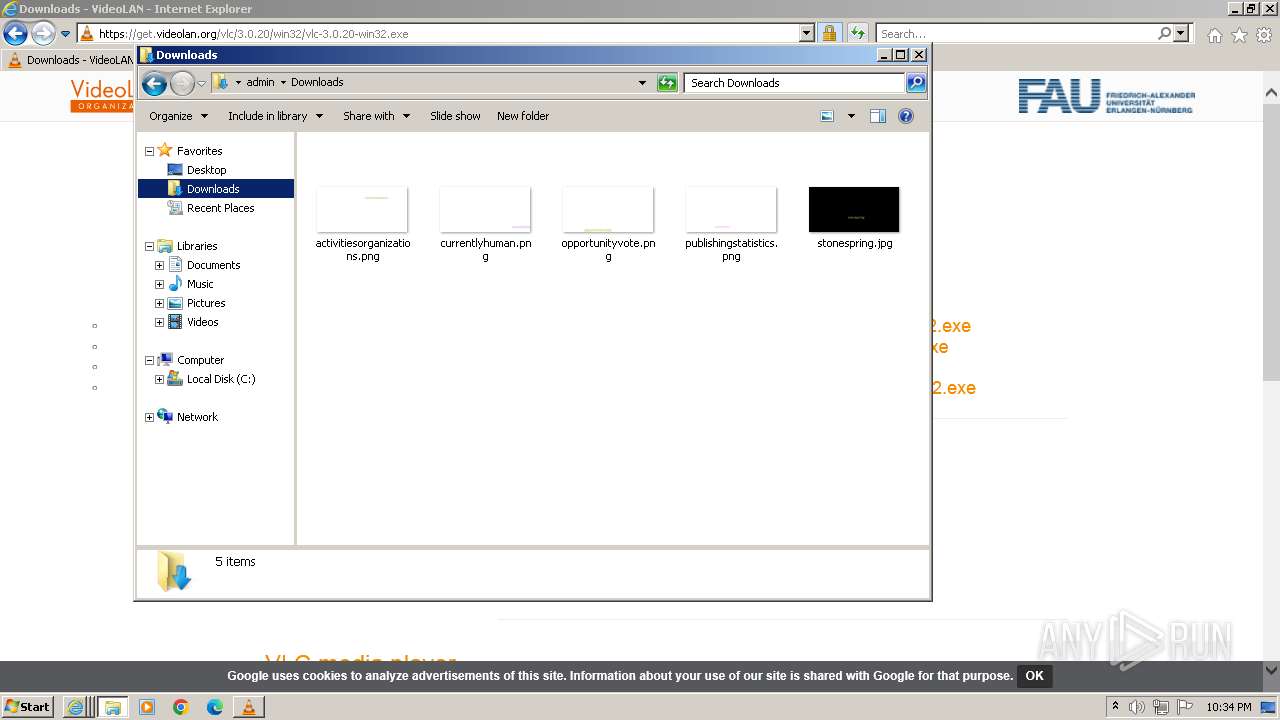The width and height of the screenshot is (1280, 720).
Task: Launch Edge from the taskbar
Action: pyautogui.click(x=215, y=707)
